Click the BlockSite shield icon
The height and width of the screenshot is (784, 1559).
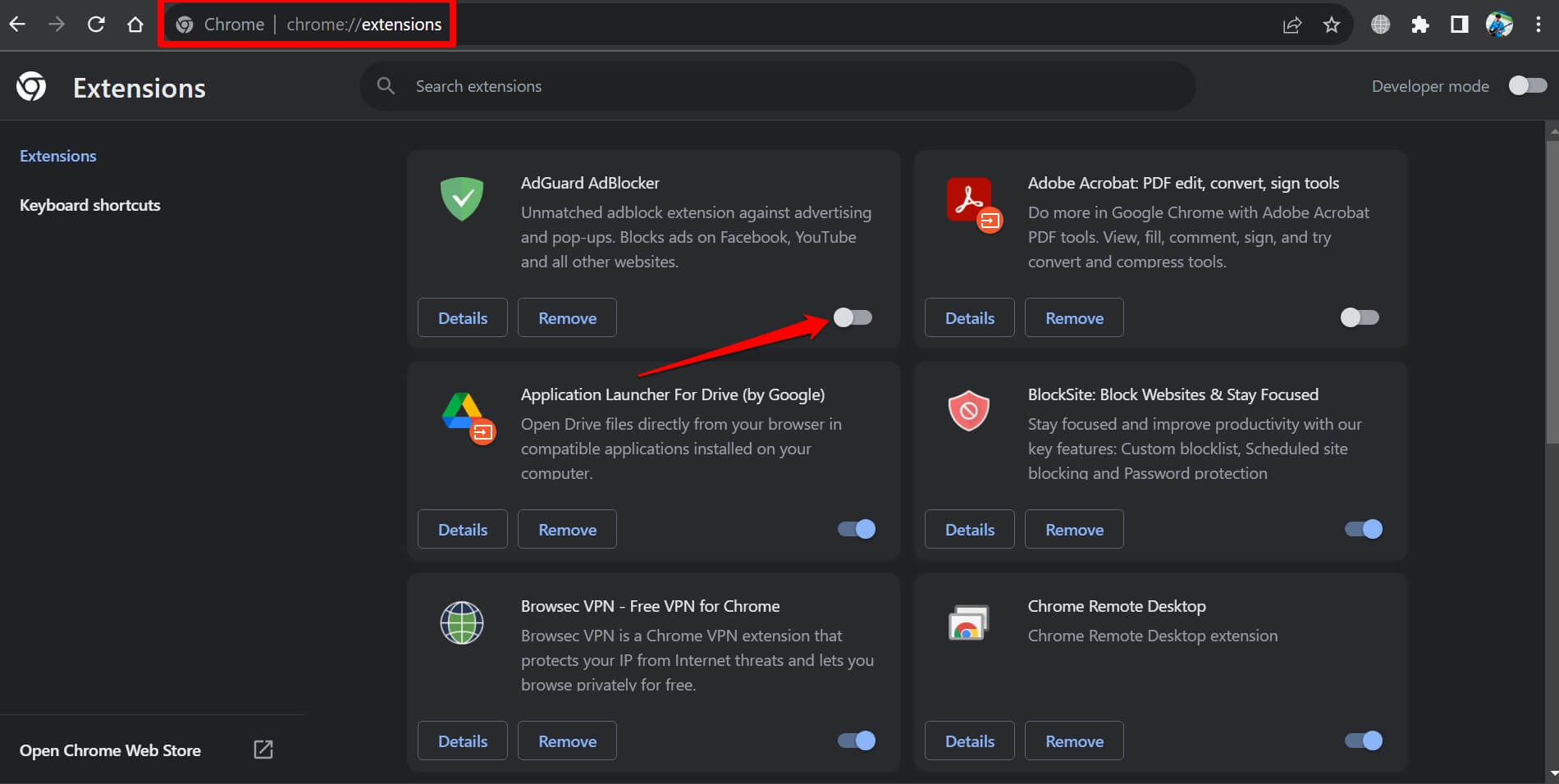(969, 411)
